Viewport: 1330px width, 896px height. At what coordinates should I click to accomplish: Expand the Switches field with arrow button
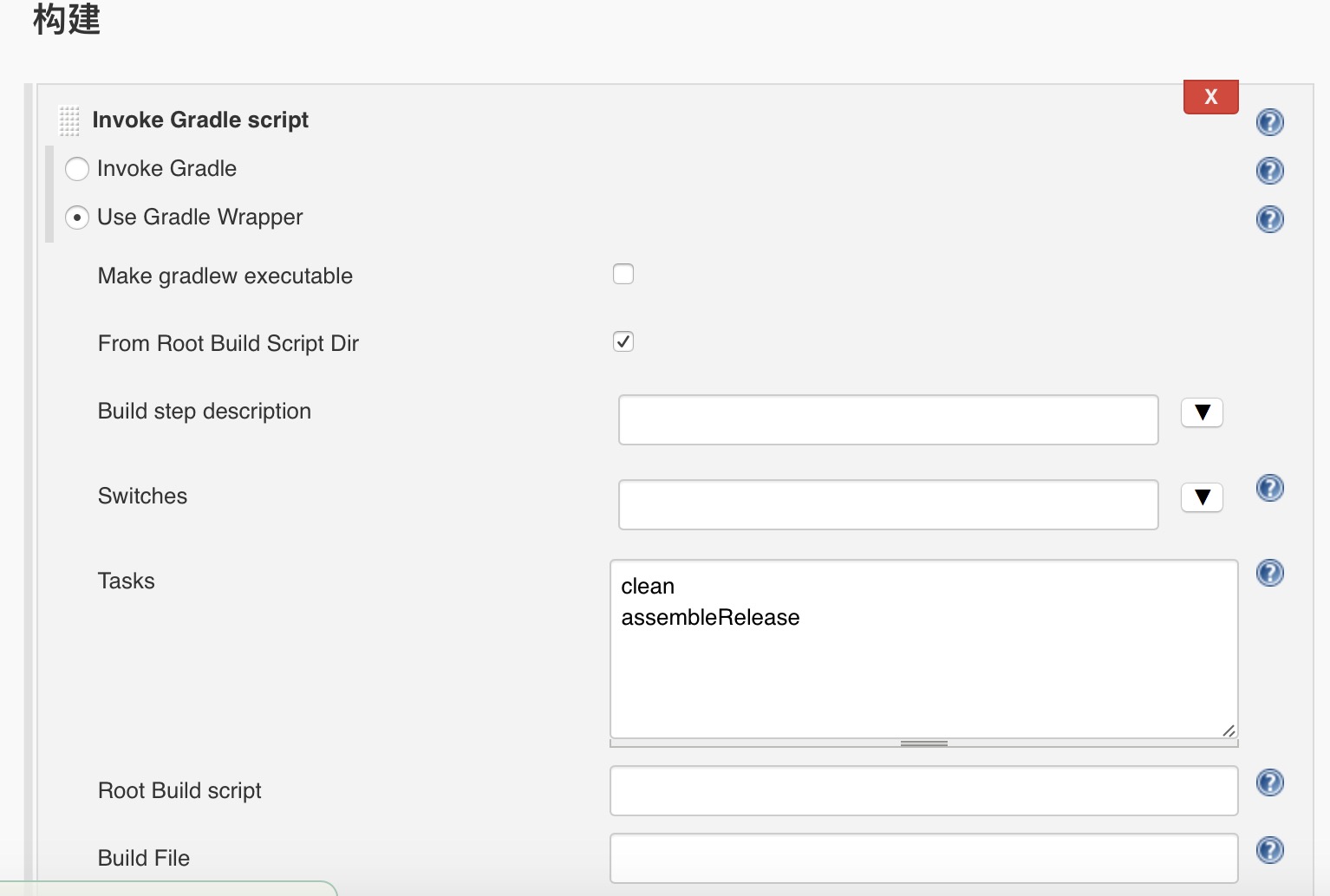click(x=1202, y=497)
